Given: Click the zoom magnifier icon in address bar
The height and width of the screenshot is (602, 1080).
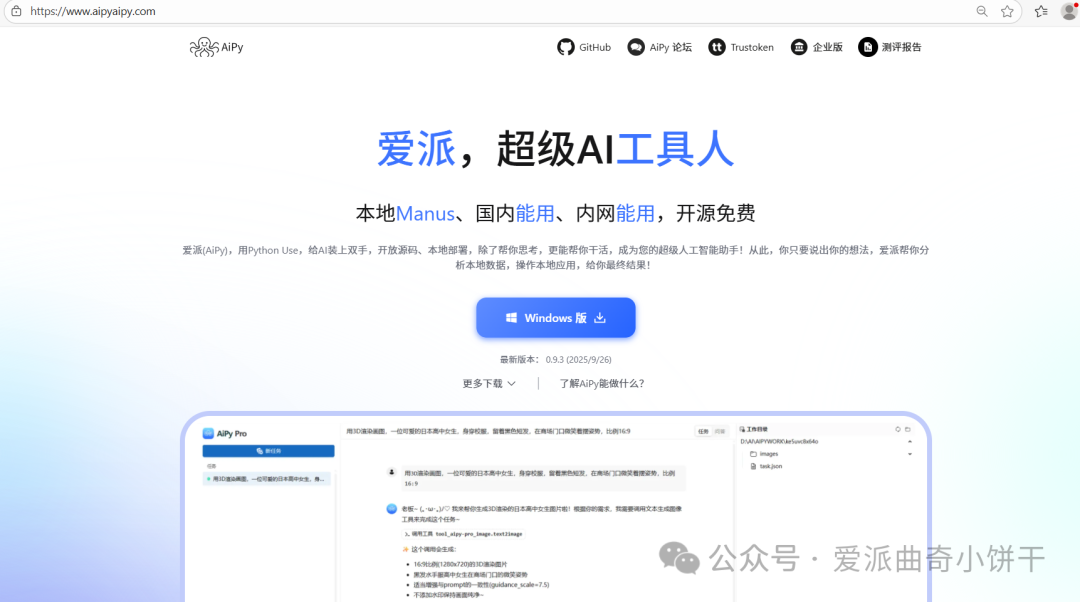Looking at the screenshot, I should point(982,11).
